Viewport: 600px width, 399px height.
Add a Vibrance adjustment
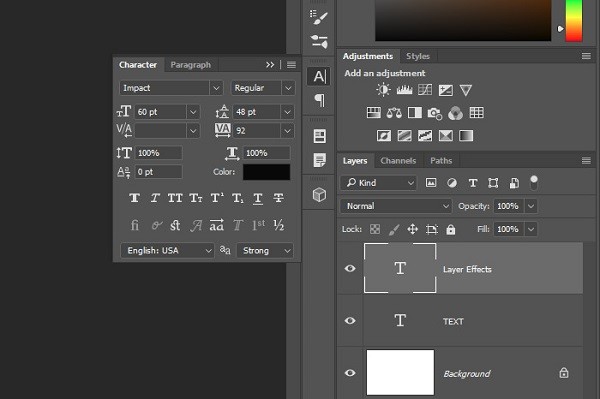[x=466, y=90]
